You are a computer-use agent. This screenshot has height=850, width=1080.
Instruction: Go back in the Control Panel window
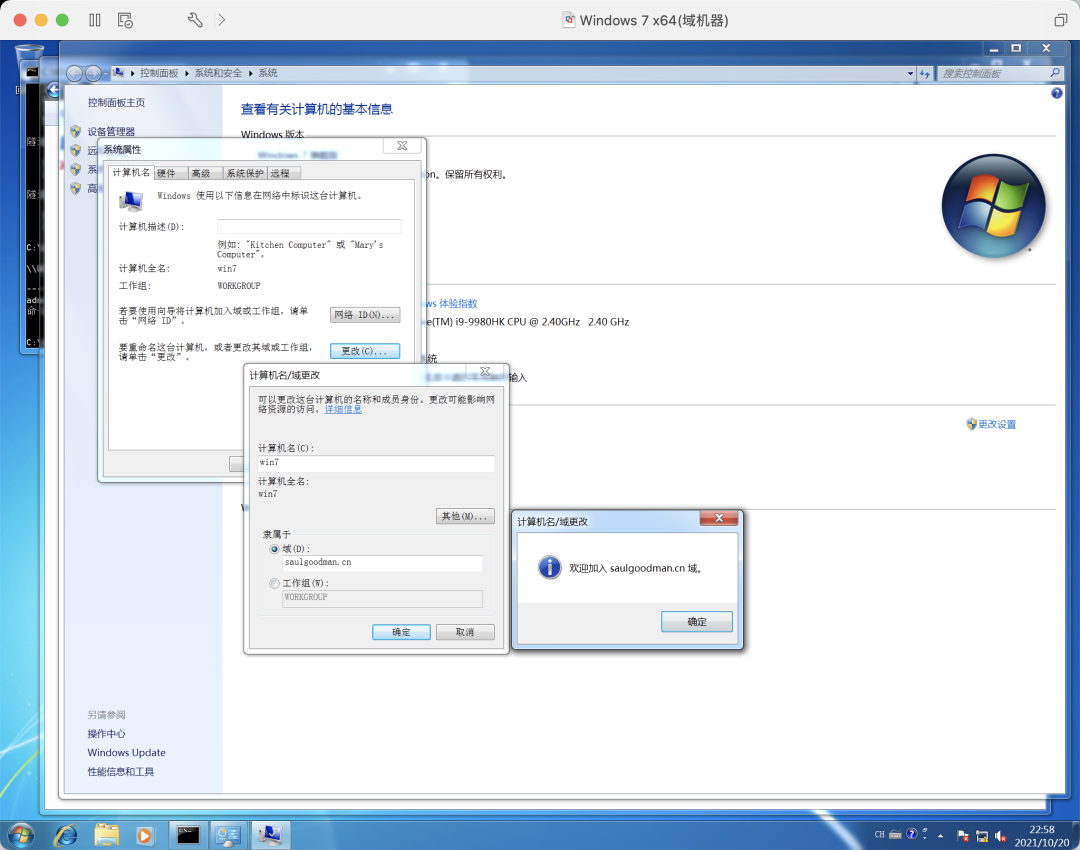pyautogui.click(x=74, y=73)
